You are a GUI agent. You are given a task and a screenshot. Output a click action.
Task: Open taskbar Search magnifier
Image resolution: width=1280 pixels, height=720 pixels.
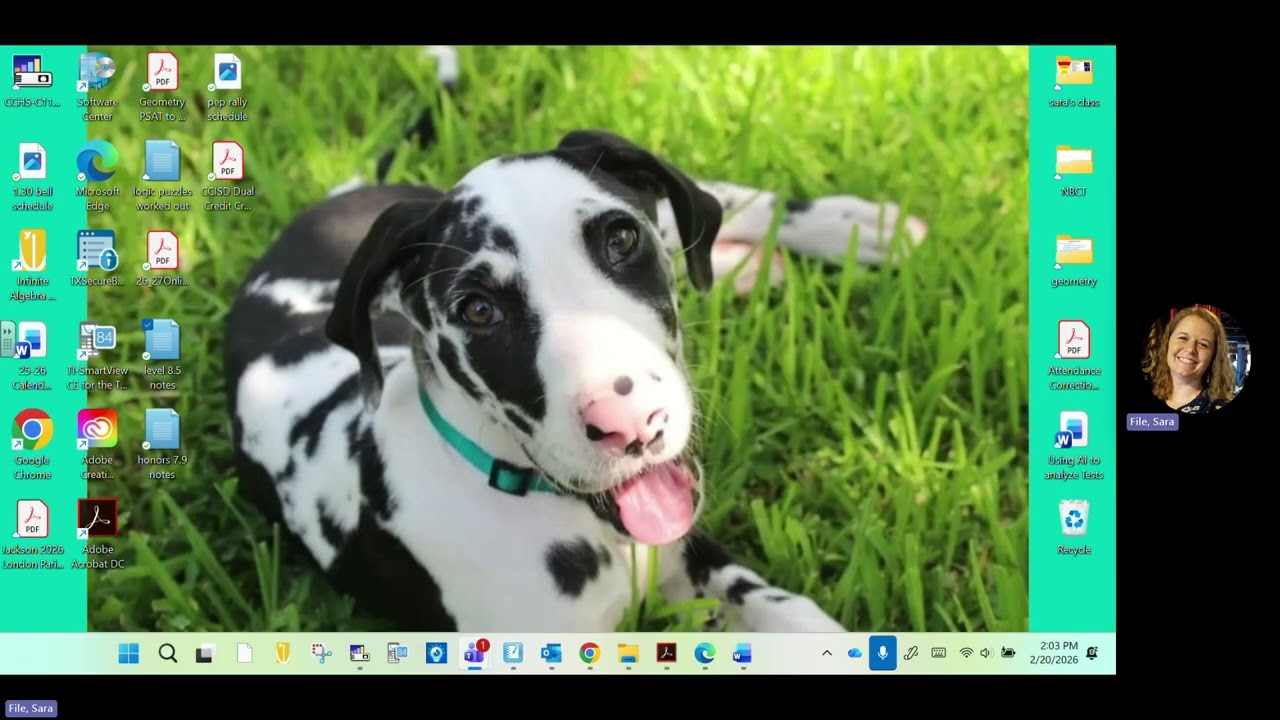(x=168, y=654)
